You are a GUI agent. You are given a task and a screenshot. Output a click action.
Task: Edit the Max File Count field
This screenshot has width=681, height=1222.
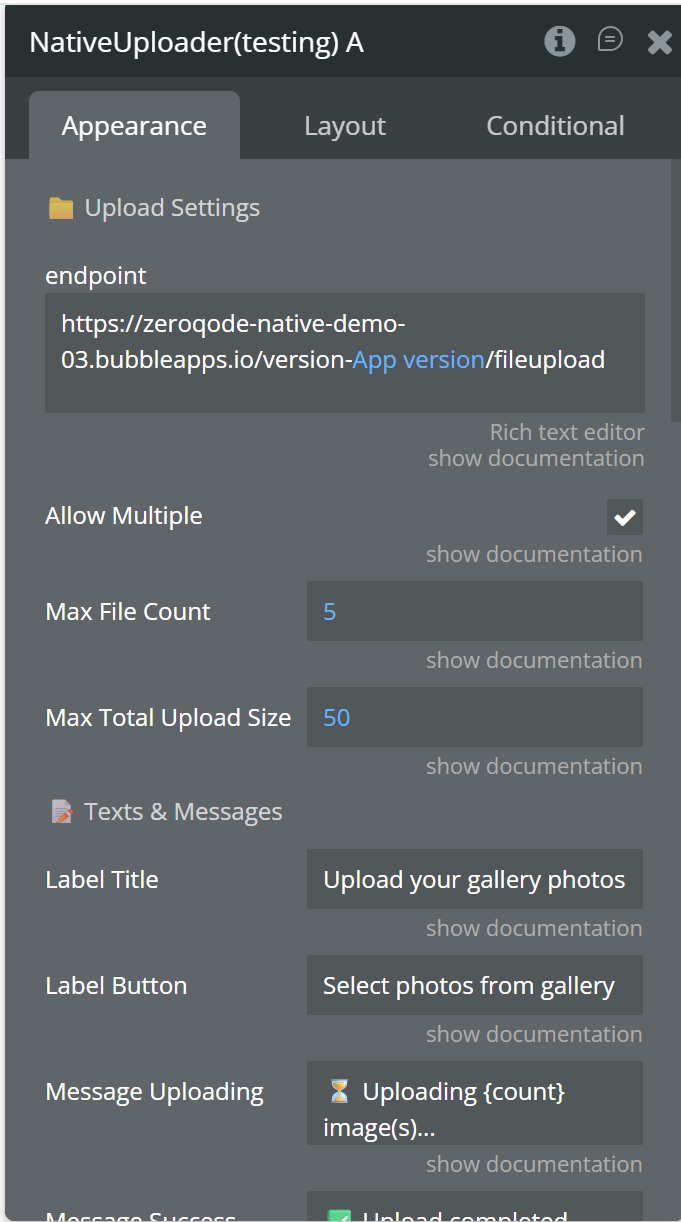pyautogui.click(x=474, y=611)
